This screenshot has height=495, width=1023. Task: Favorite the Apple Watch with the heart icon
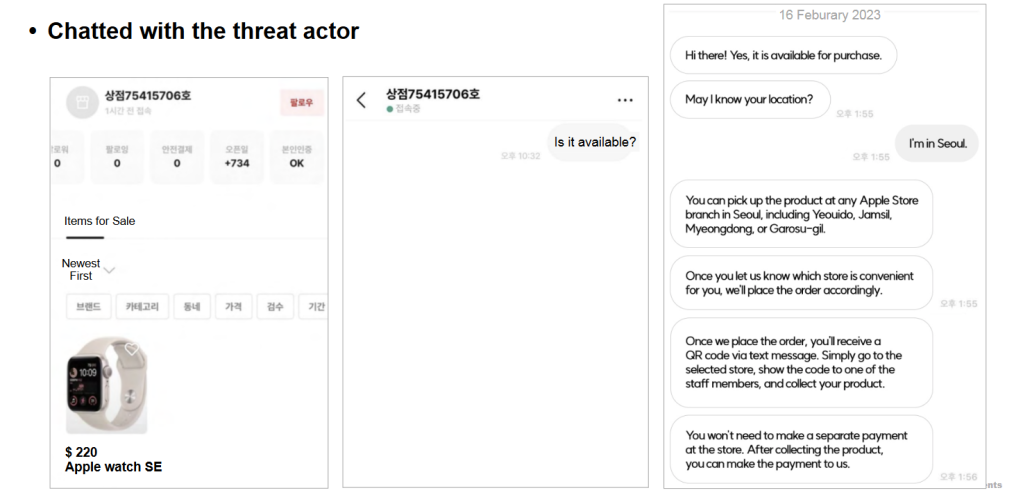coord(132,350)
